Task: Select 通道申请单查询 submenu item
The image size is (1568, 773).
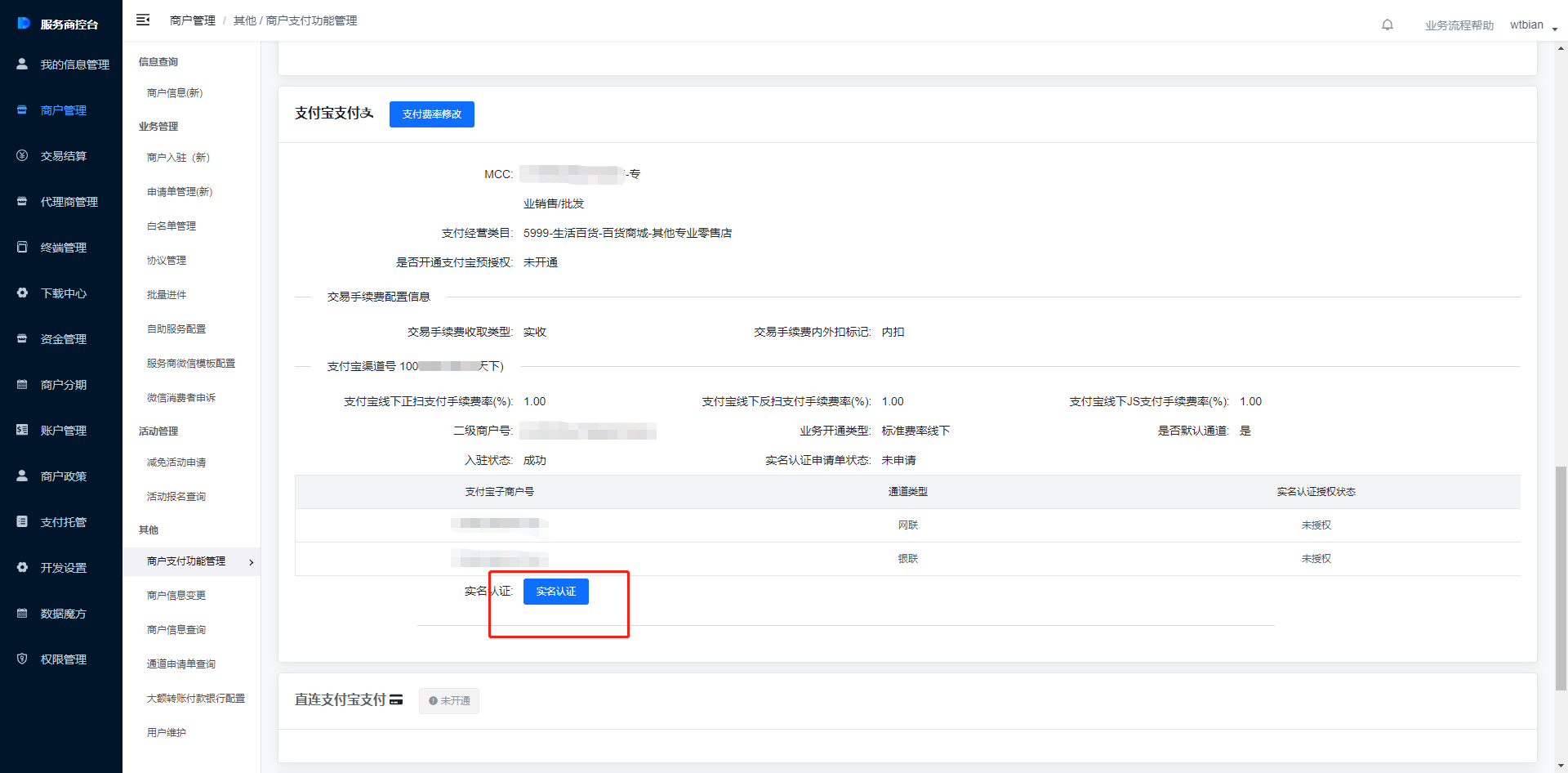Action: (181, 664)
